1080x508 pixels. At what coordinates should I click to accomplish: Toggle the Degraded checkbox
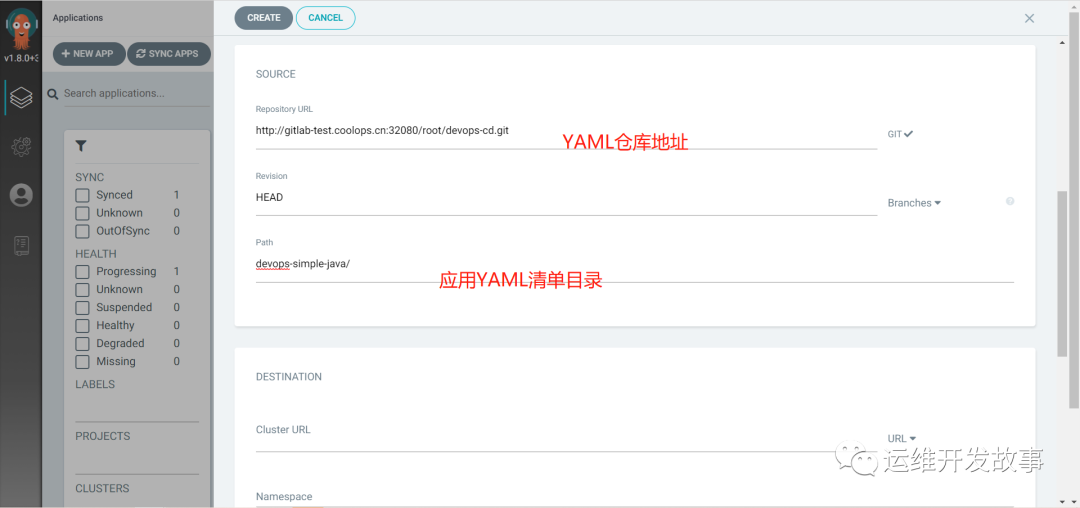pyautogui.click(x=83, y=343)
